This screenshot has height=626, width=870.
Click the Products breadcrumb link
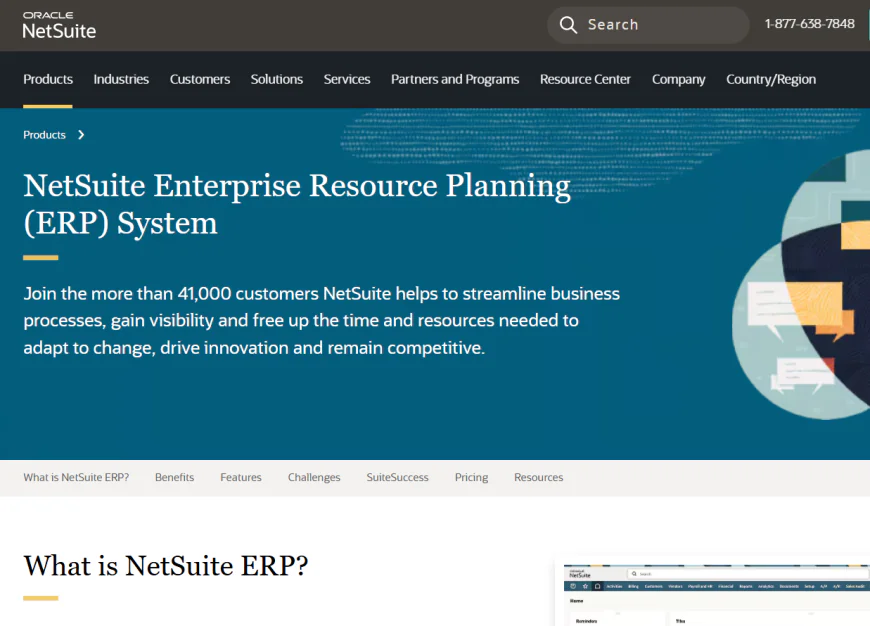pyautogui.click(x=44, y=135)
